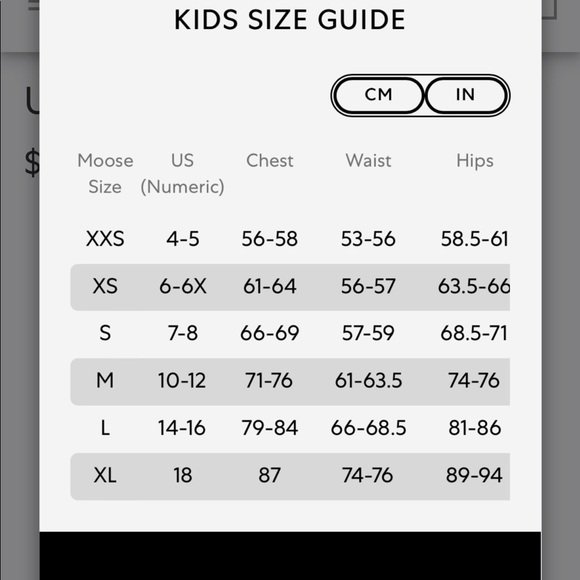Click the black bar below the size table

pyautogui.click(x=290, y=556)
